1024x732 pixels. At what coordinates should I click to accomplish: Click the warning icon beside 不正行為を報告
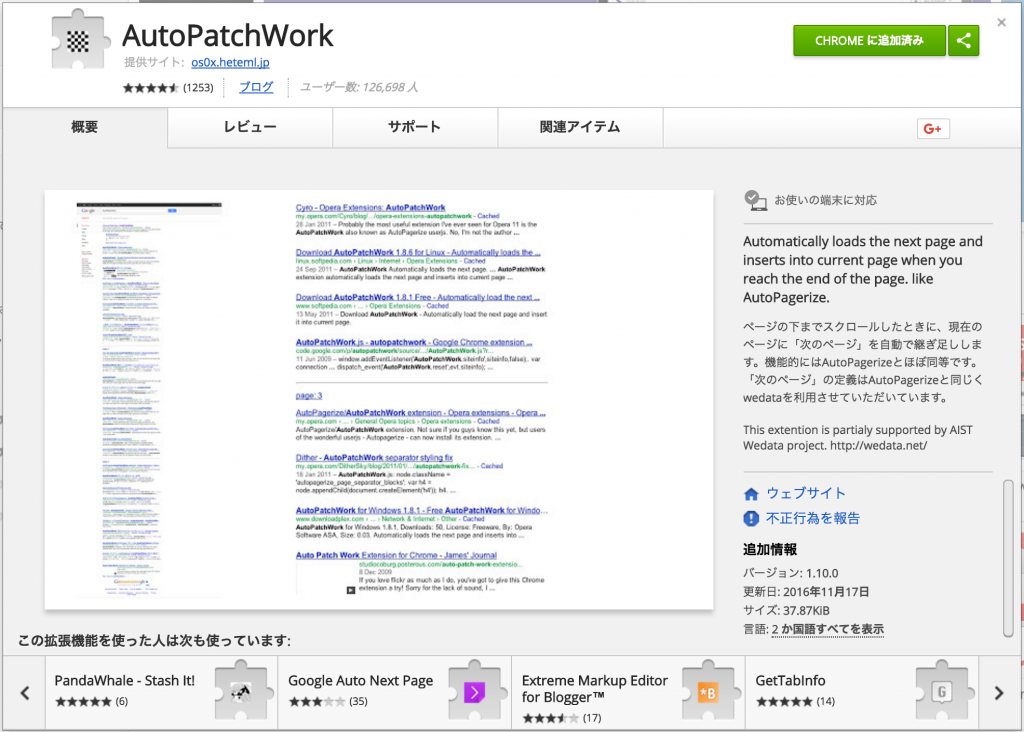pyautogui.click(x=751, y=518)
